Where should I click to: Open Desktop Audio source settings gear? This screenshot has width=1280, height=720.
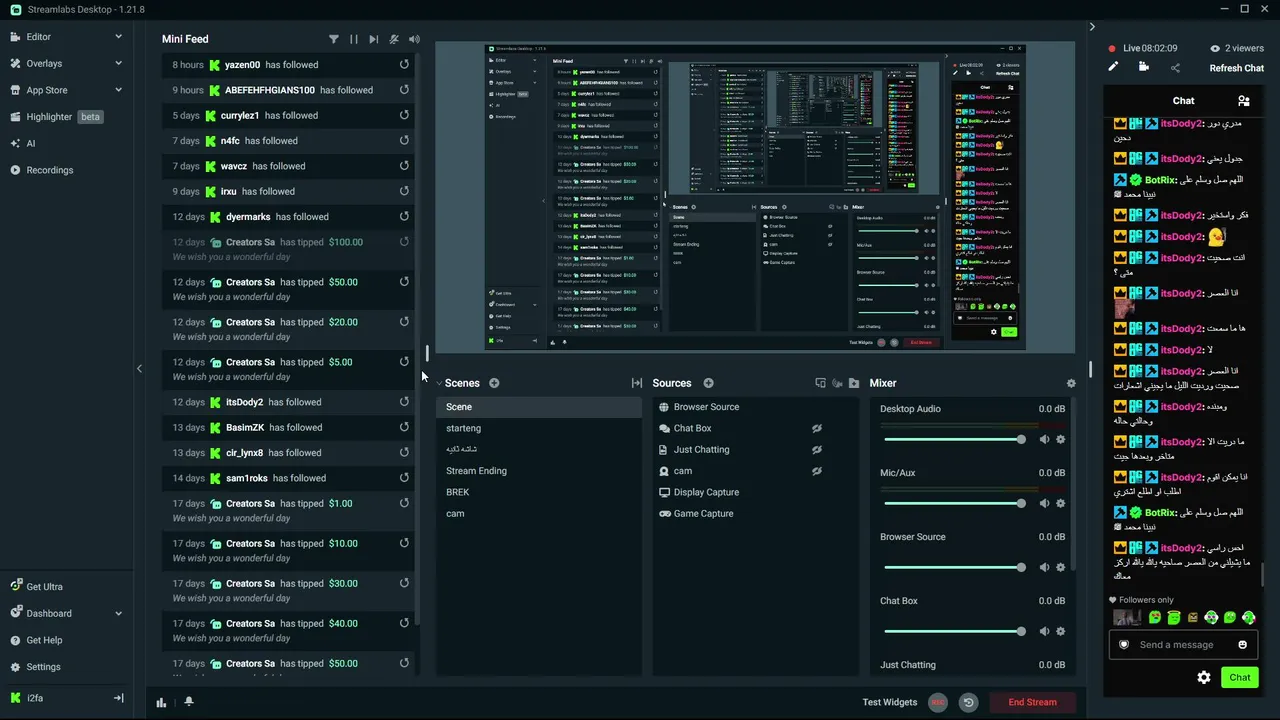click(1061, 439)
